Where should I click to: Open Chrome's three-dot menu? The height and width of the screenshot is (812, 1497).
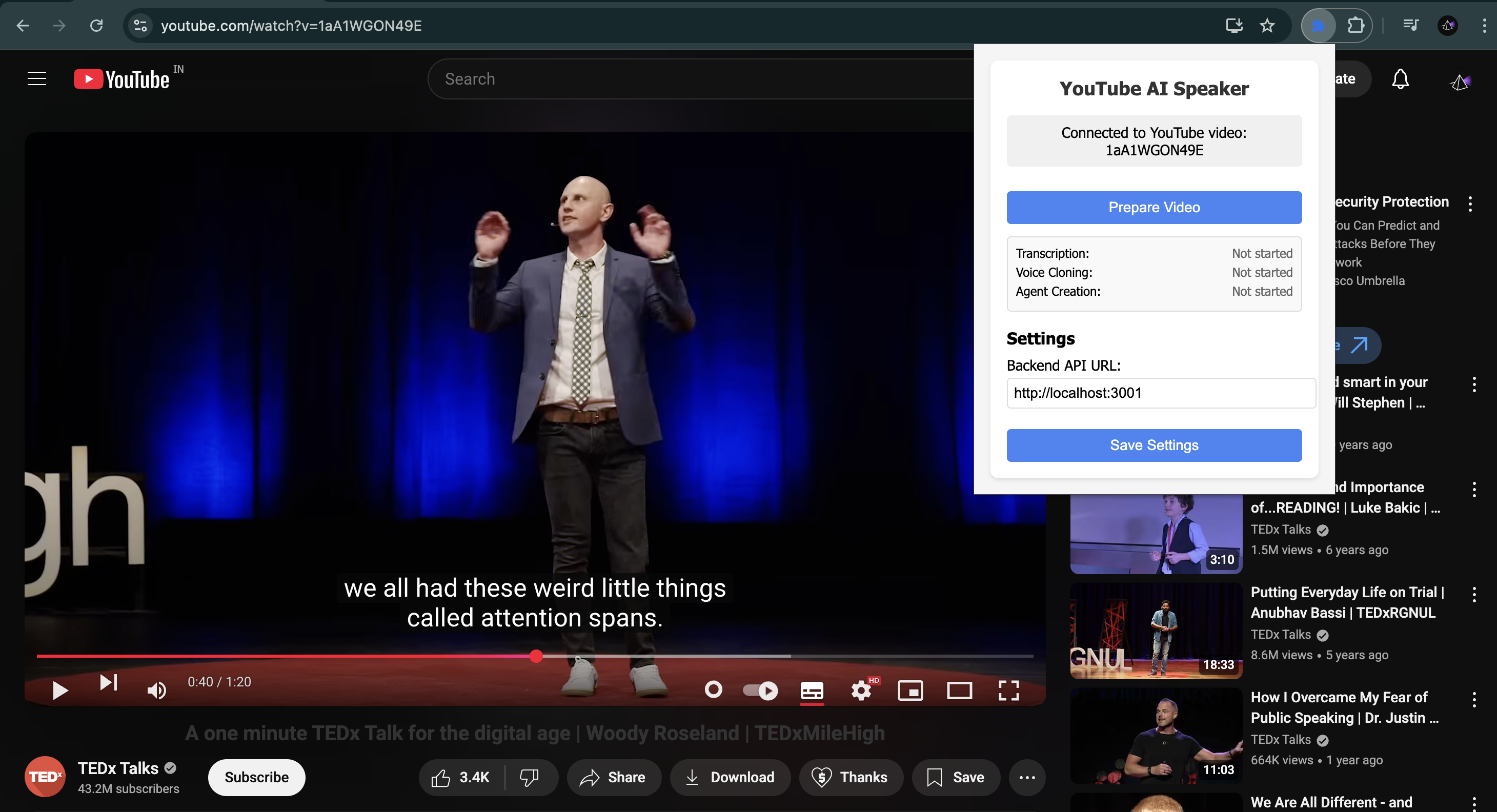coord(1484,26)
